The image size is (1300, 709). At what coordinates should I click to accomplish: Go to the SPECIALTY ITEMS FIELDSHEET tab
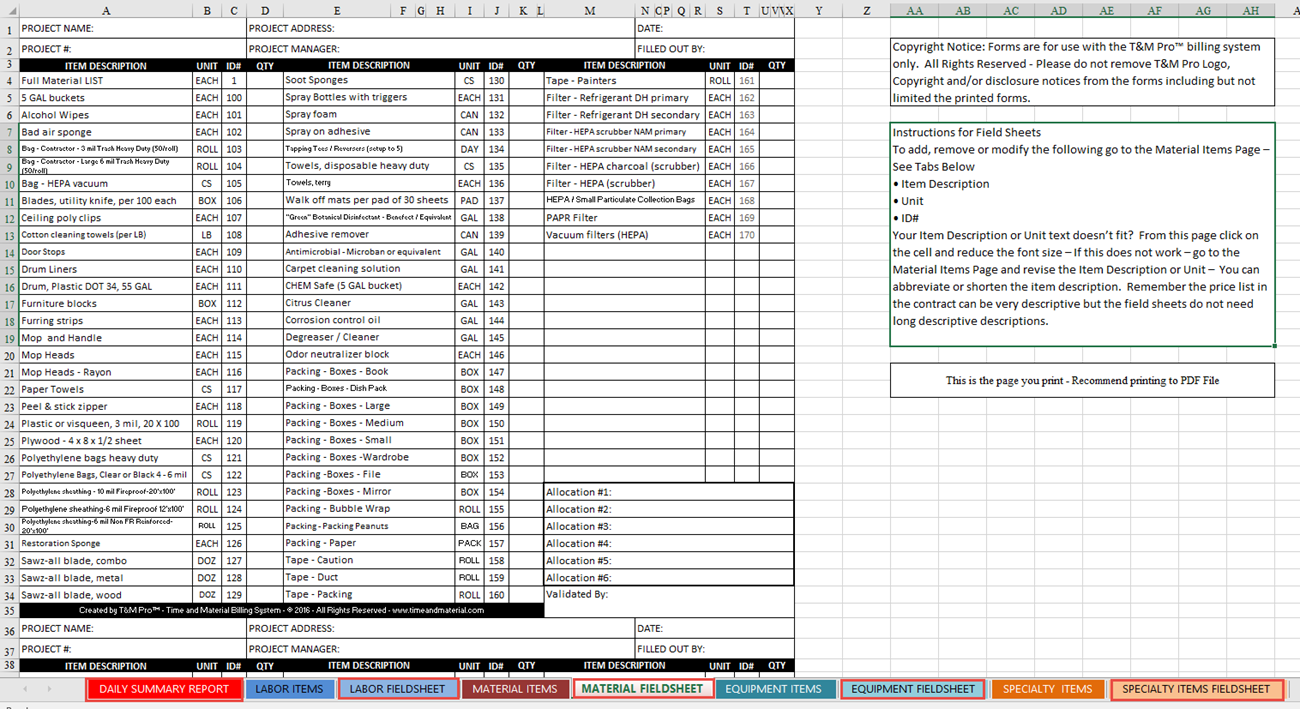click(x=1196, y=689)
